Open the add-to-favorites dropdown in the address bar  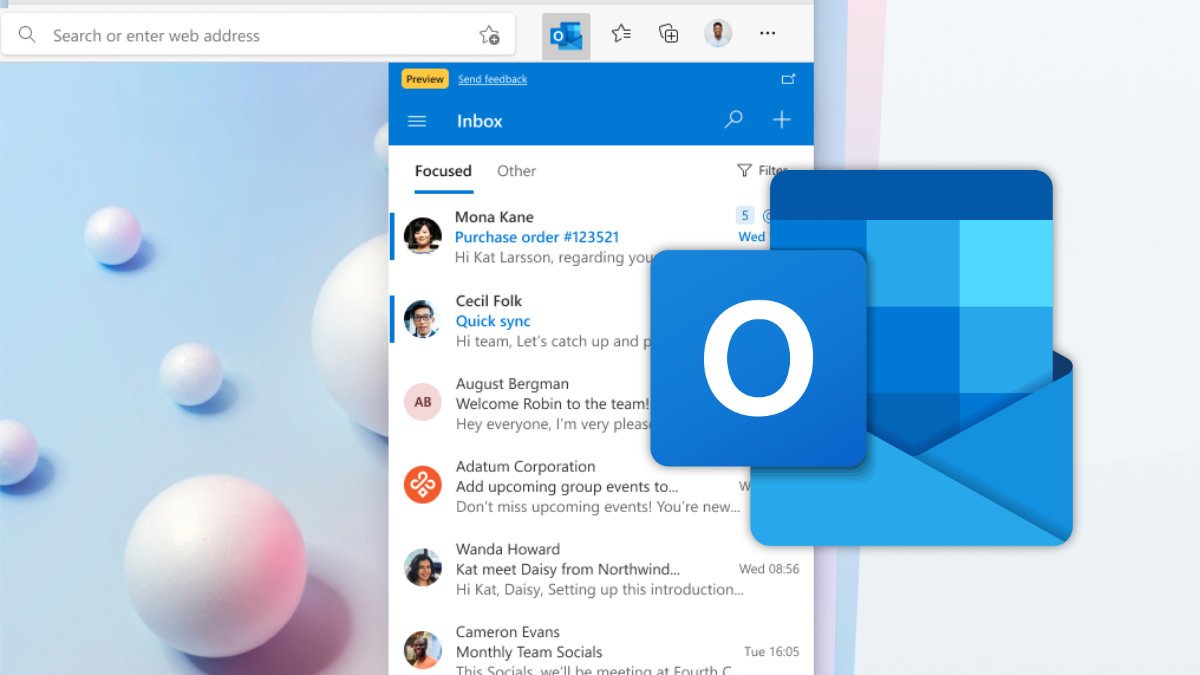pyautogui.click(x=490, y=35)
